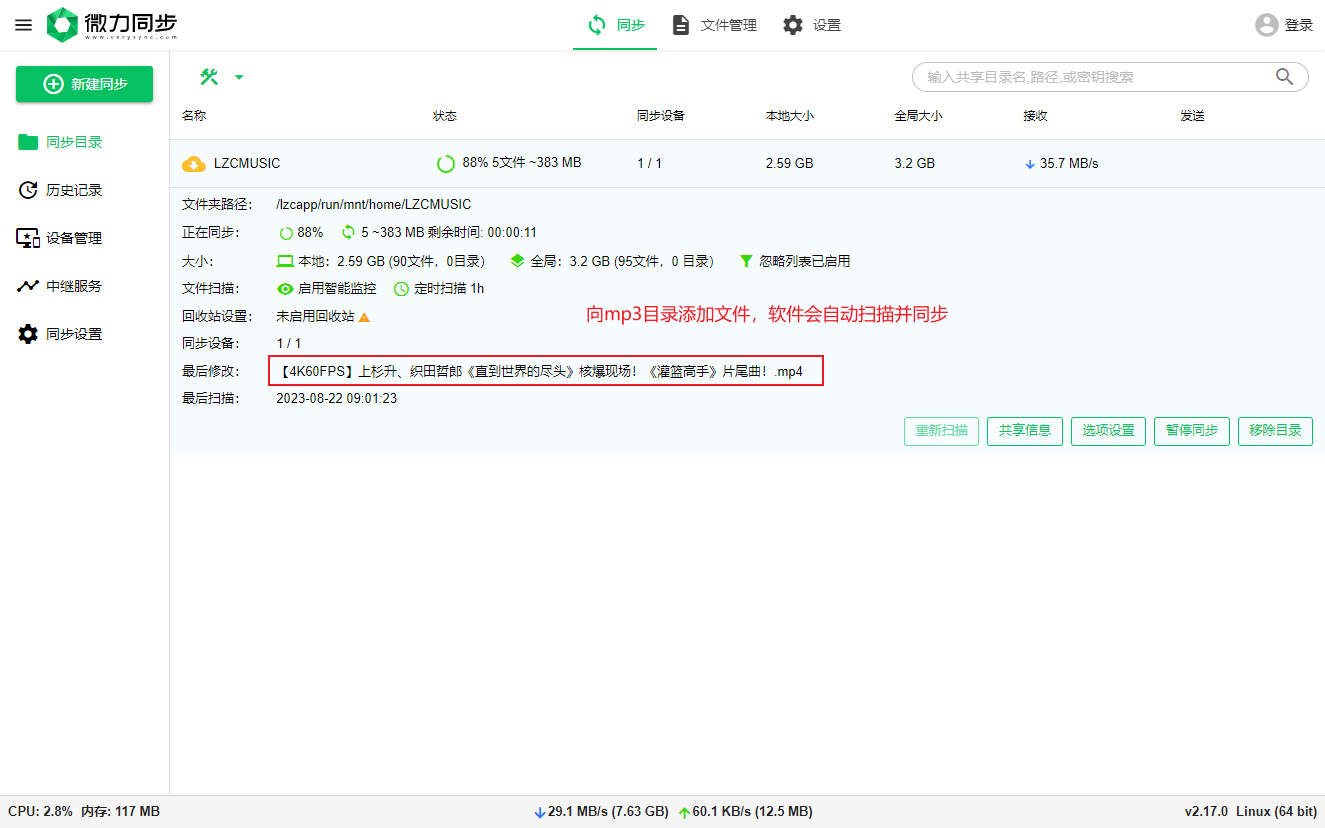Open 中继服务 in sidebar
Viewport: 1325px width, 828px height.
85,286
